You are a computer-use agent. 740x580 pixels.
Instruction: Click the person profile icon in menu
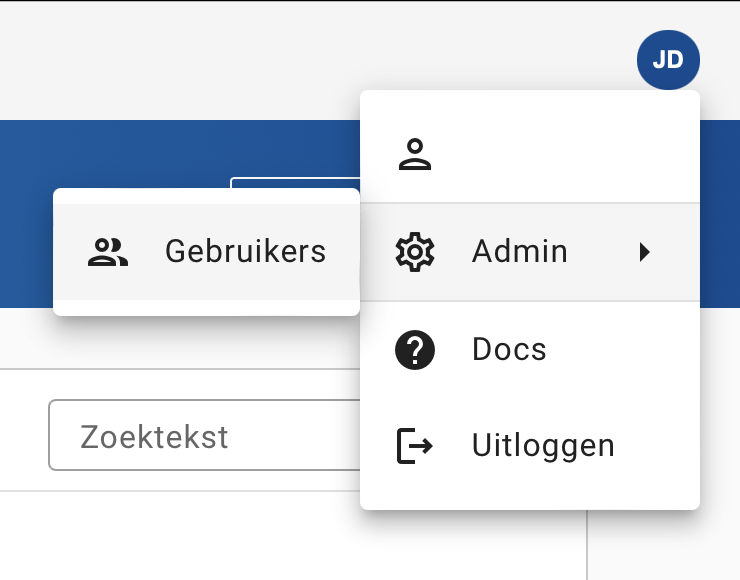[415, 154]
